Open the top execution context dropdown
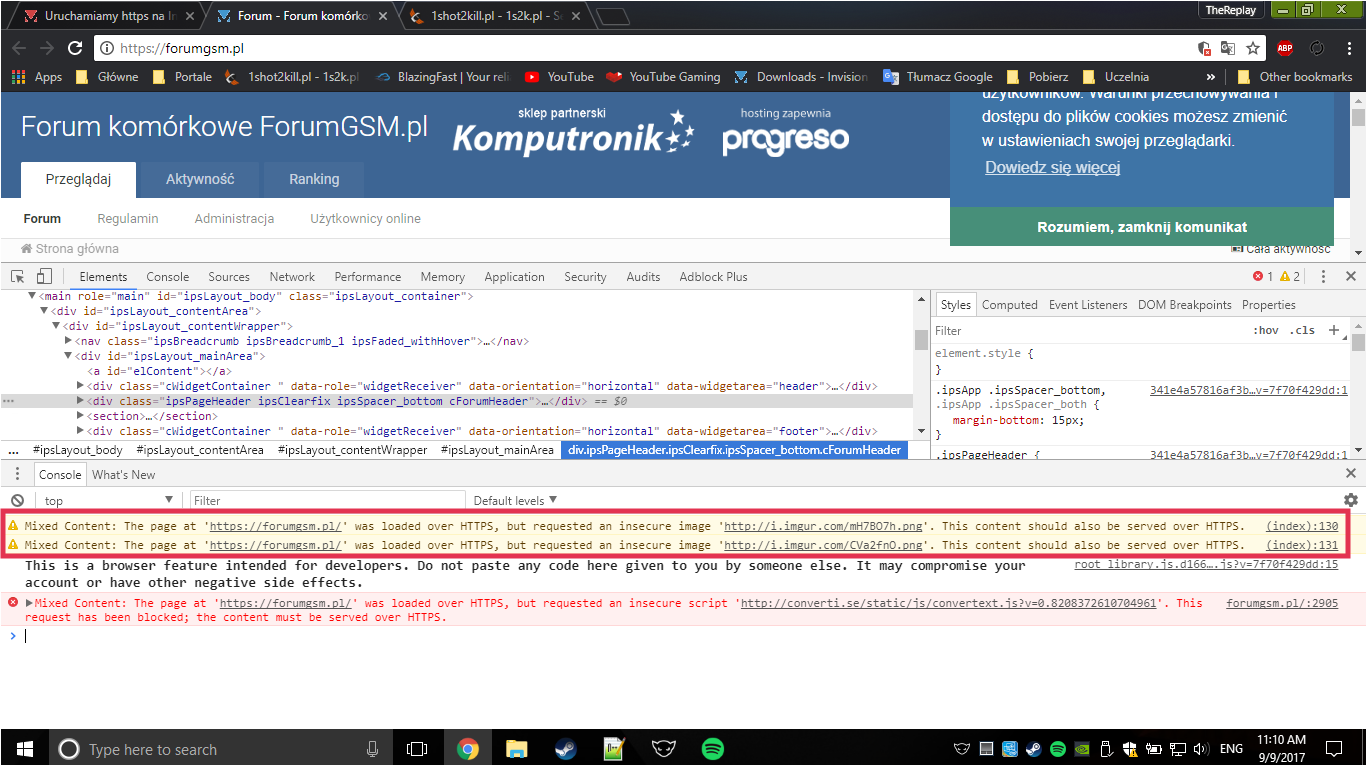This screenshot has height=765, width=1366. click(x=108, y=500)
